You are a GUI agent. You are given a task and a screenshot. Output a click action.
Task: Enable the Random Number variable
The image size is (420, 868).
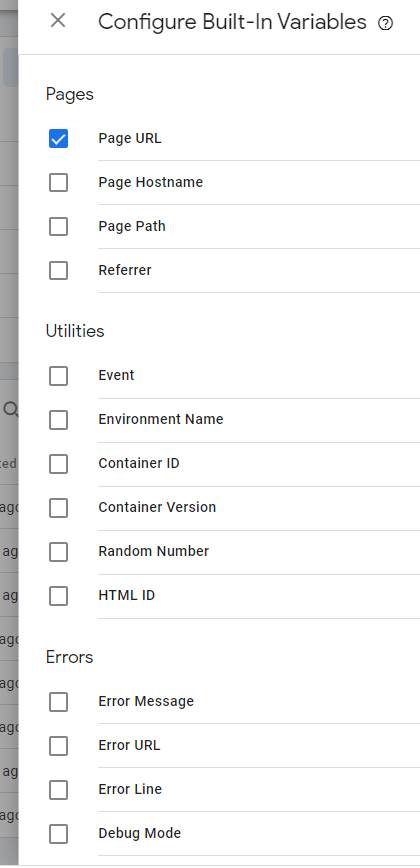tap(59, 552)
